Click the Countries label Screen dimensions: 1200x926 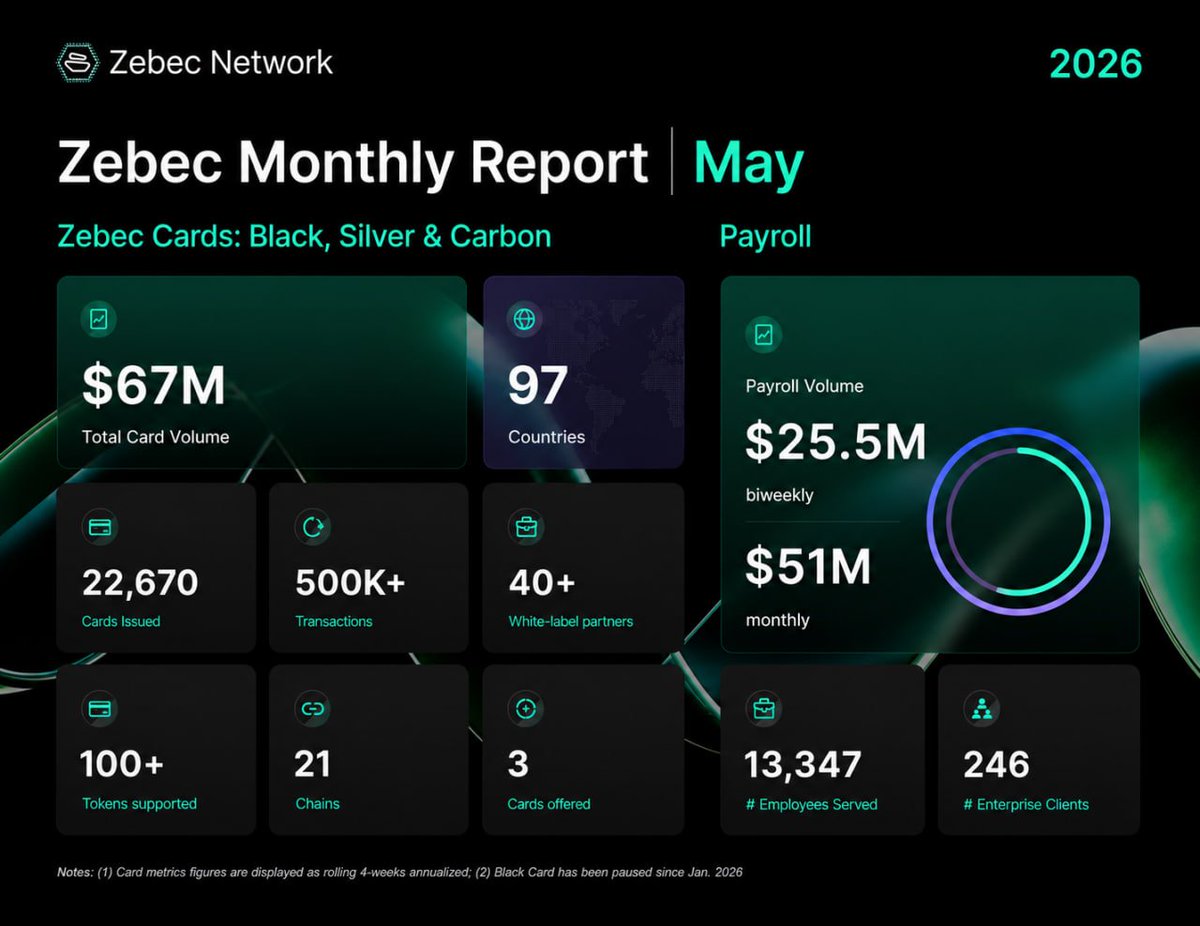(x=546, y=437)
